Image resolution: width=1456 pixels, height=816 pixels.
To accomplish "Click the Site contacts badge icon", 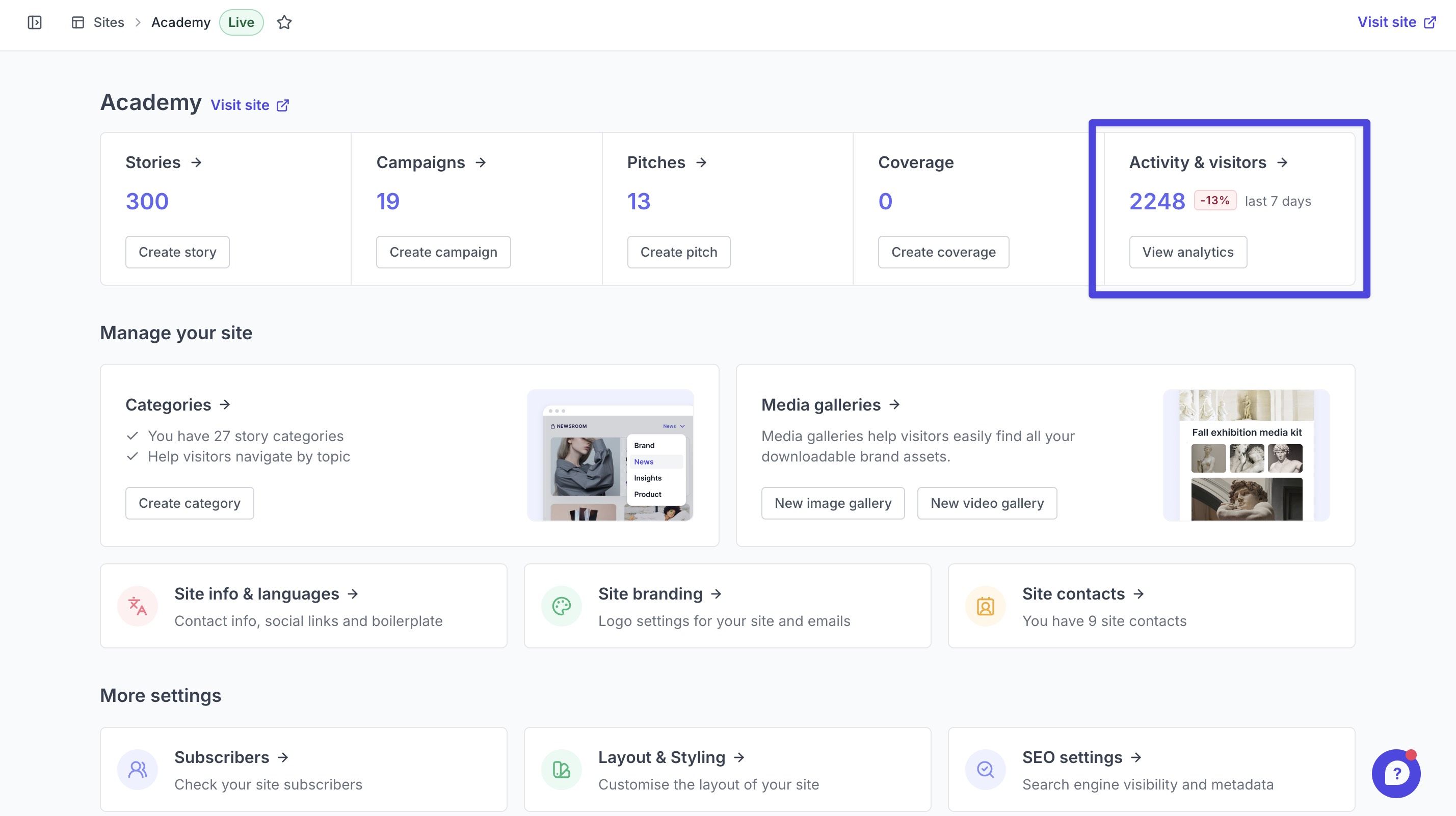I will click(x=985, y=606).
